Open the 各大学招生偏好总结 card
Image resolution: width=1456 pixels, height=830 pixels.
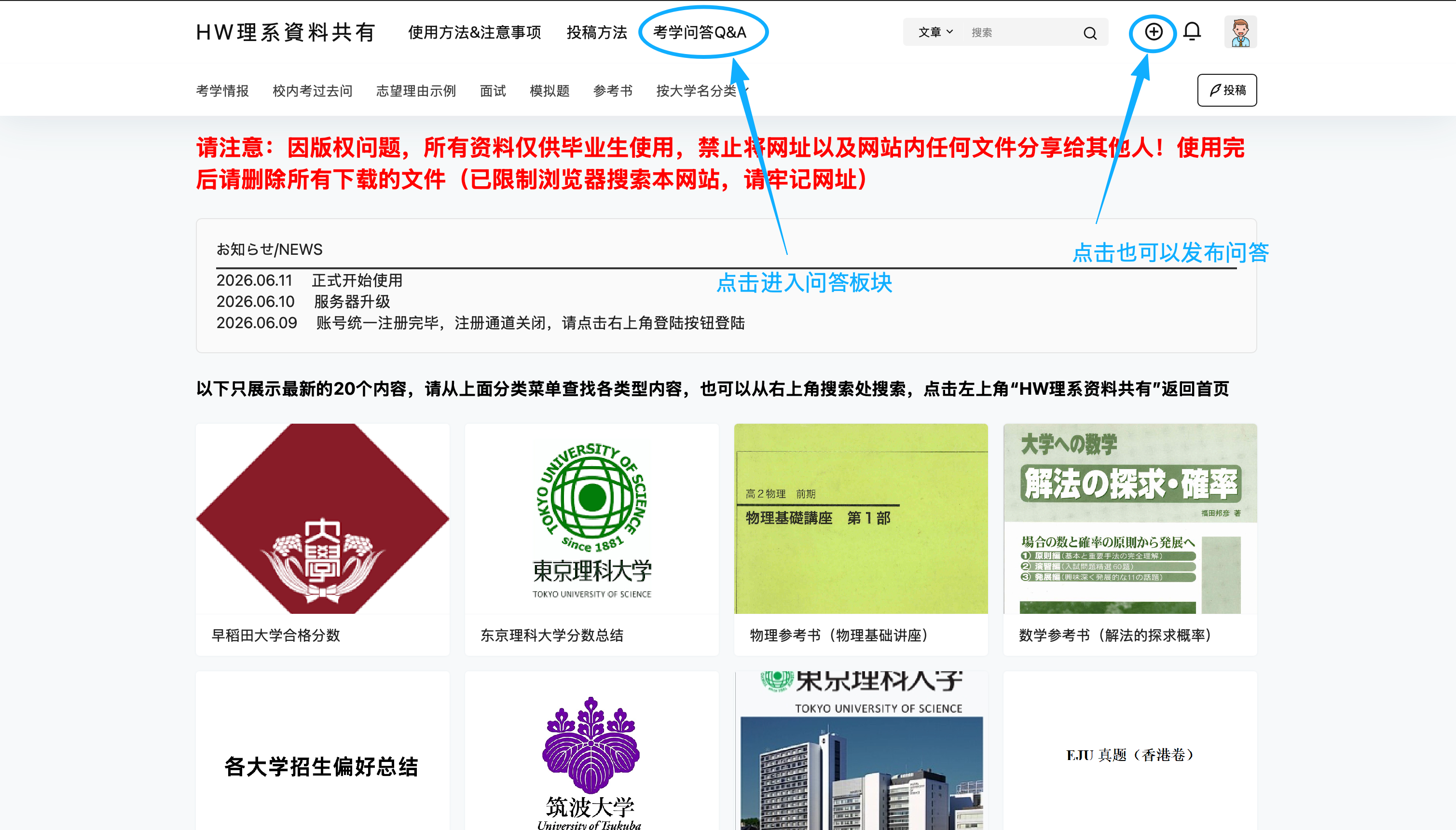pos(323,751)
